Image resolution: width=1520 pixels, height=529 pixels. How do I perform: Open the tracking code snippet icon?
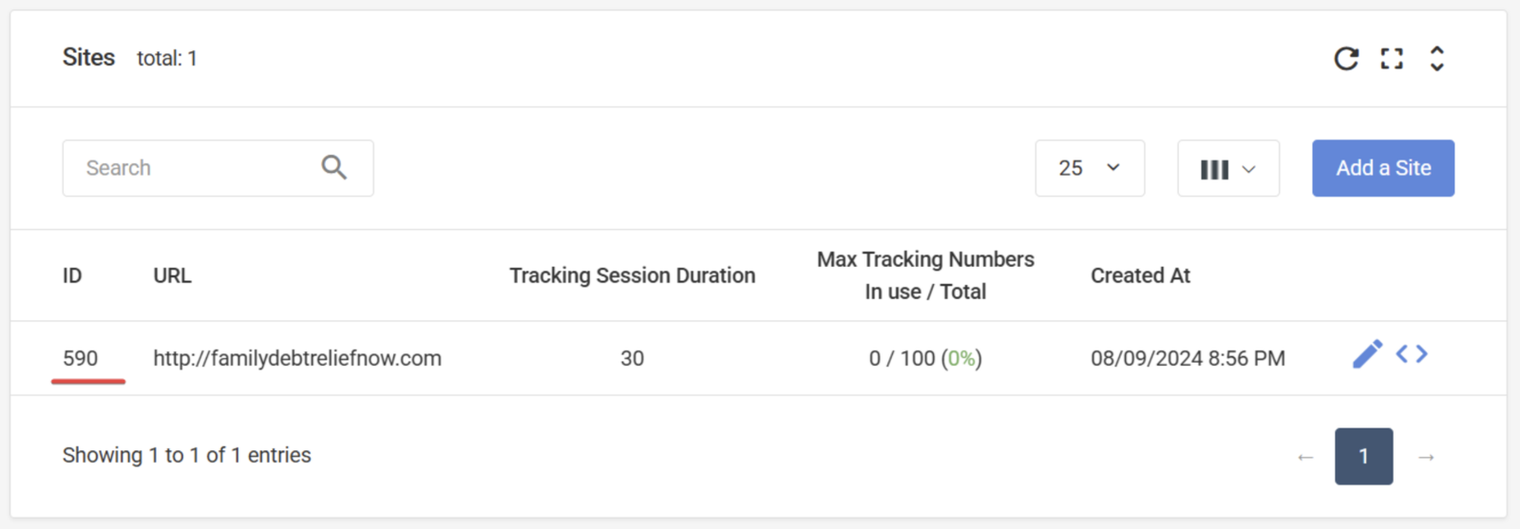[x=1412, y=354]
